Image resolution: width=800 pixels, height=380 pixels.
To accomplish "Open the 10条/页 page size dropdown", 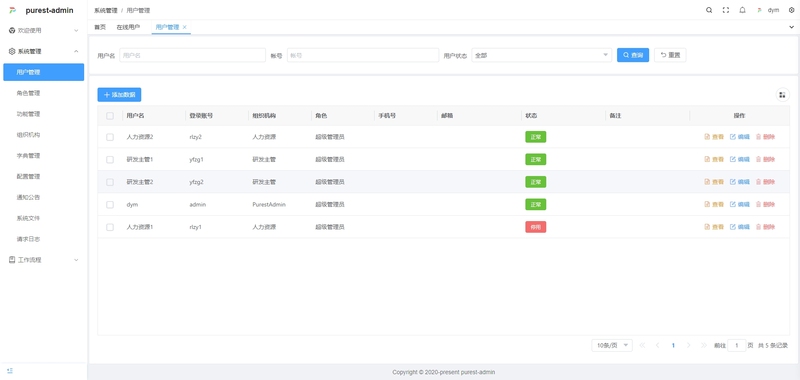I will (x=612, y=345).
